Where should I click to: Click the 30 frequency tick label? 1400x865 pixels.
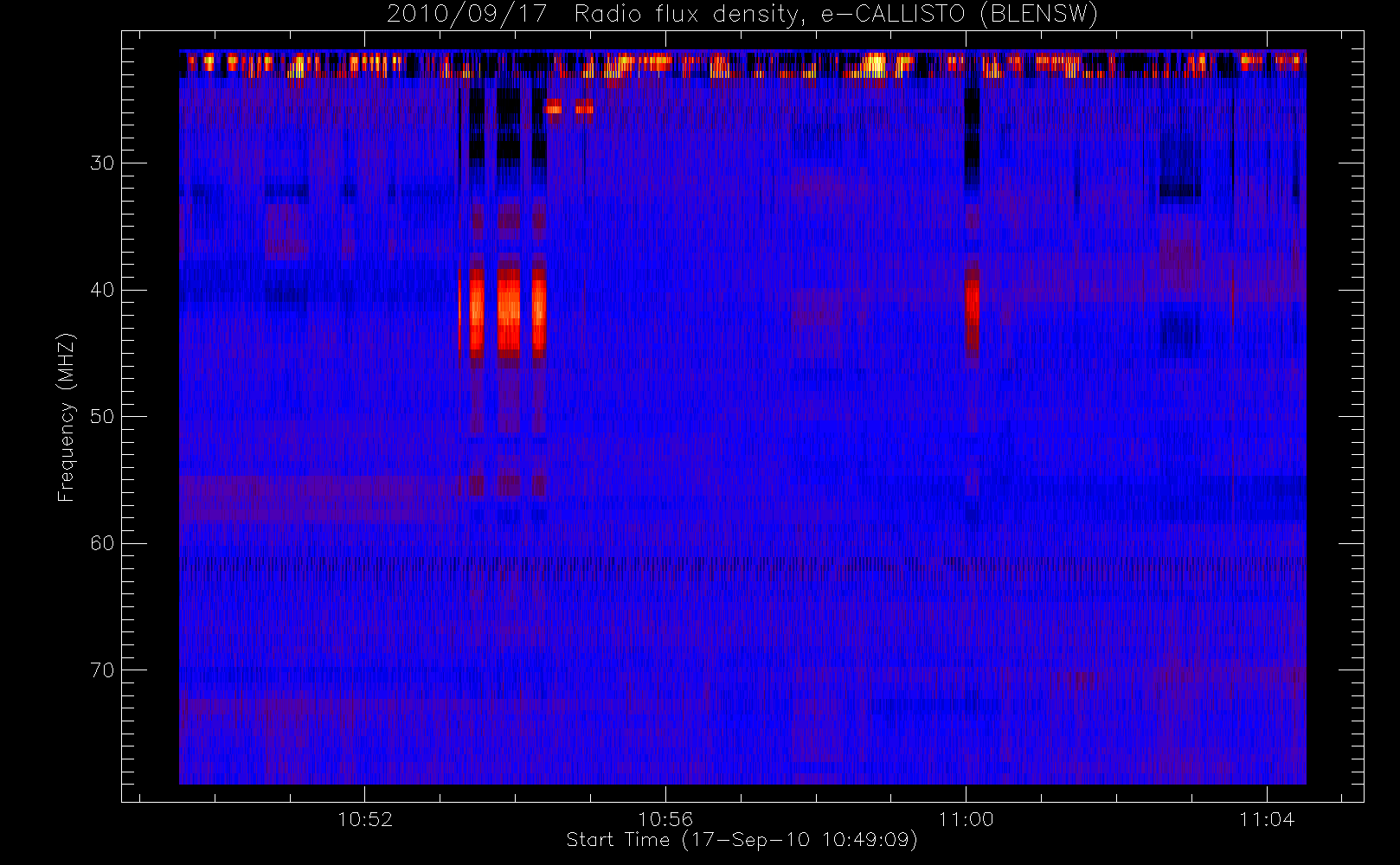point(102,163)
